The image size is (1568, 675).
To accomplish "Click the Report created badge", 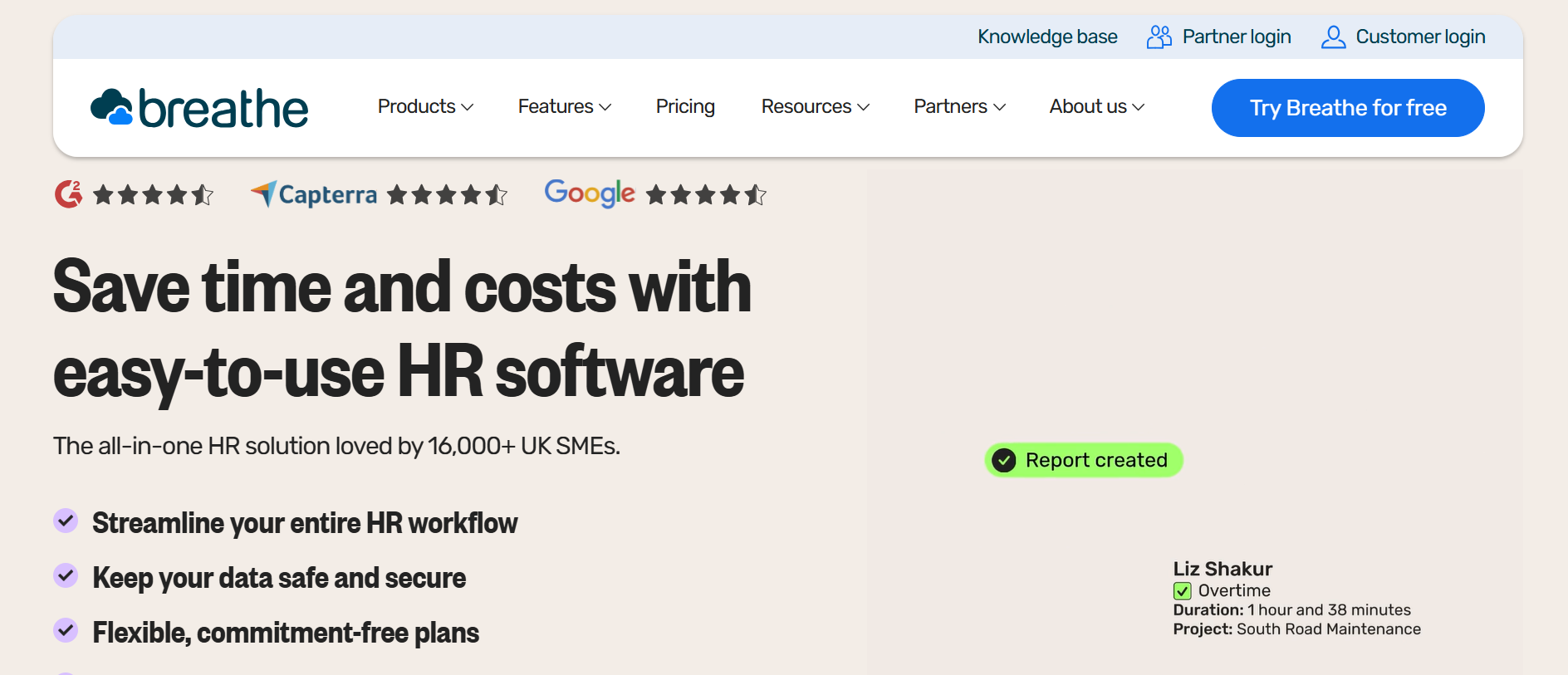I will pyautogui.click(x=1084, y=460).
